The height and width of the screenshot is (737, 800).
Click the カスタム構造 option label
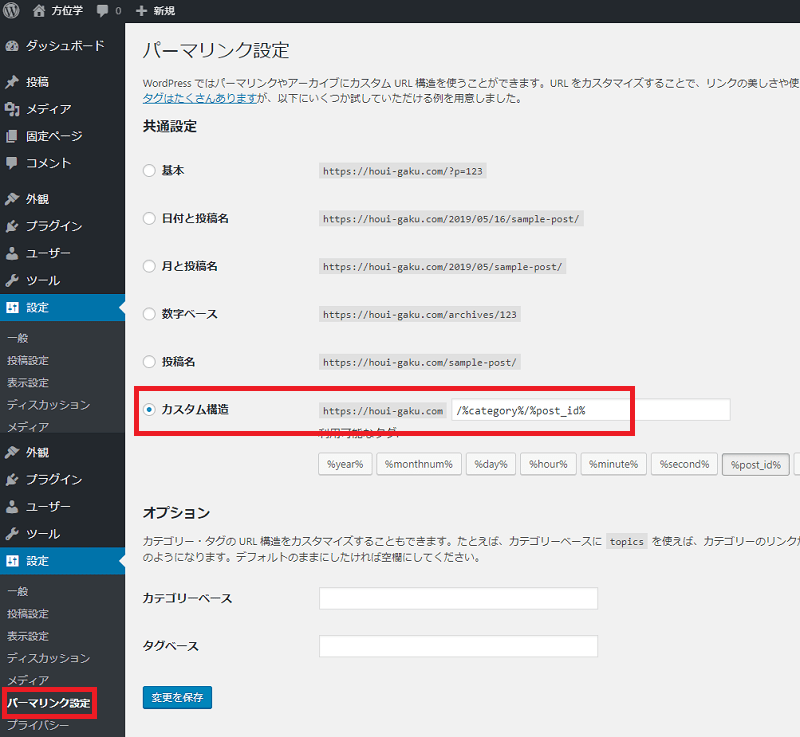click(195, 410)
